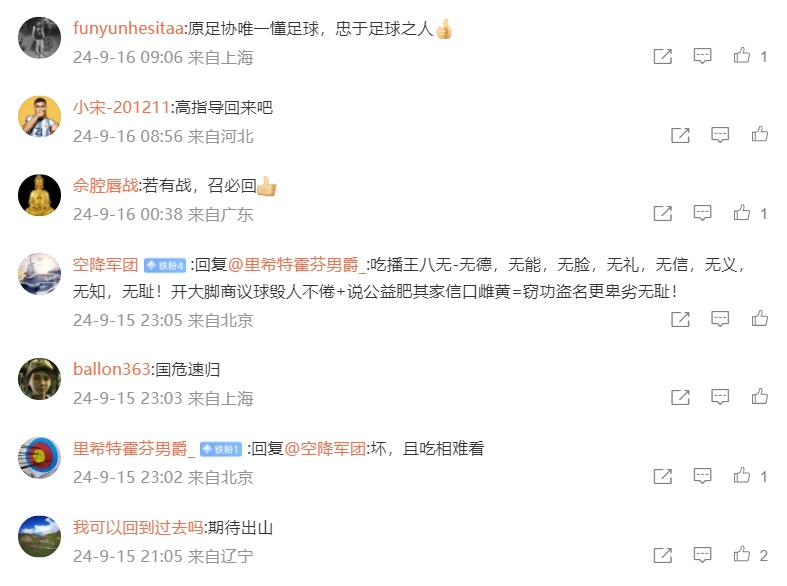Like the comment '期待出山'
787x586 pixels.
(x=742, y=554)
